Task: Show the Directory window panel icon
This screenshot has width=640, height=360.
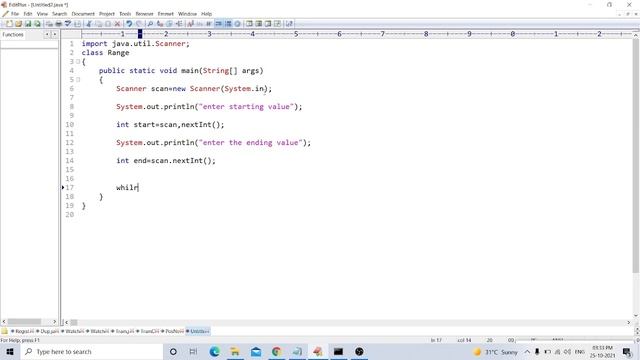Action: pos(258,24)
